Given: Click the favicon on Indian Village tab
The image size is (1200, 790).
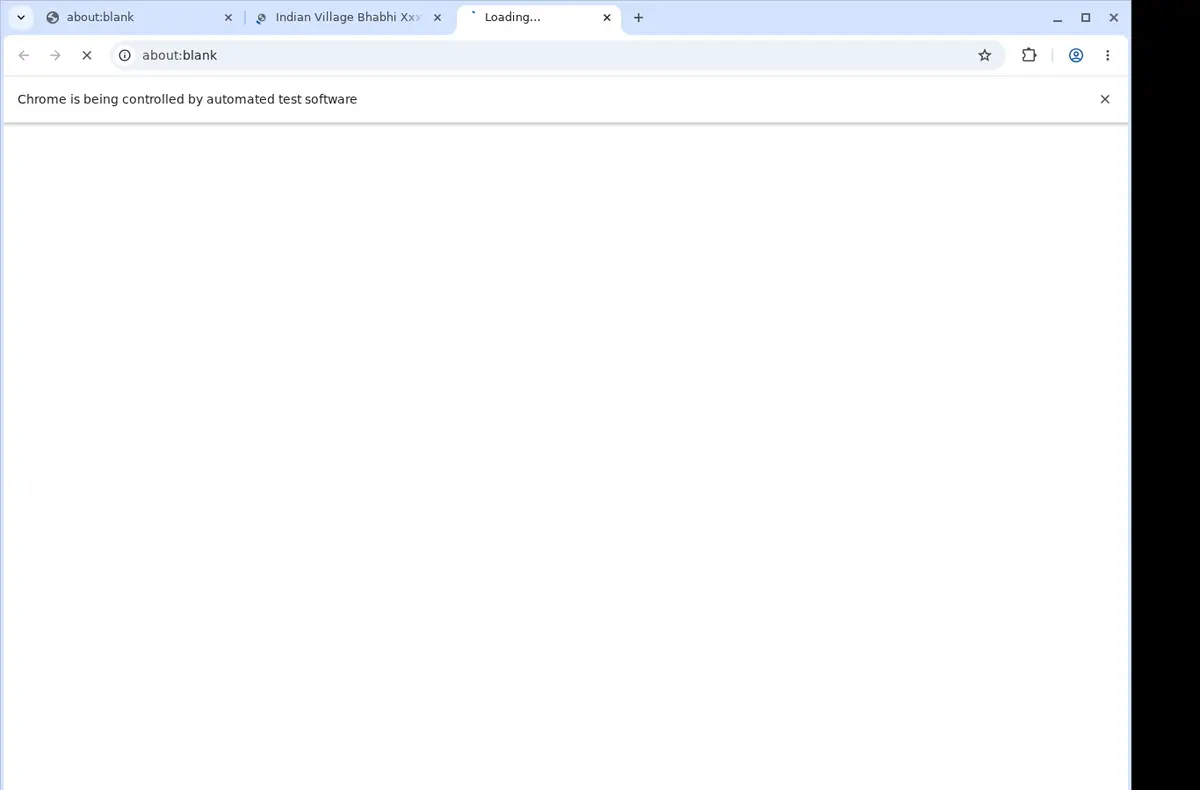Looking at the screenshot, I should (x=261, y=18).
